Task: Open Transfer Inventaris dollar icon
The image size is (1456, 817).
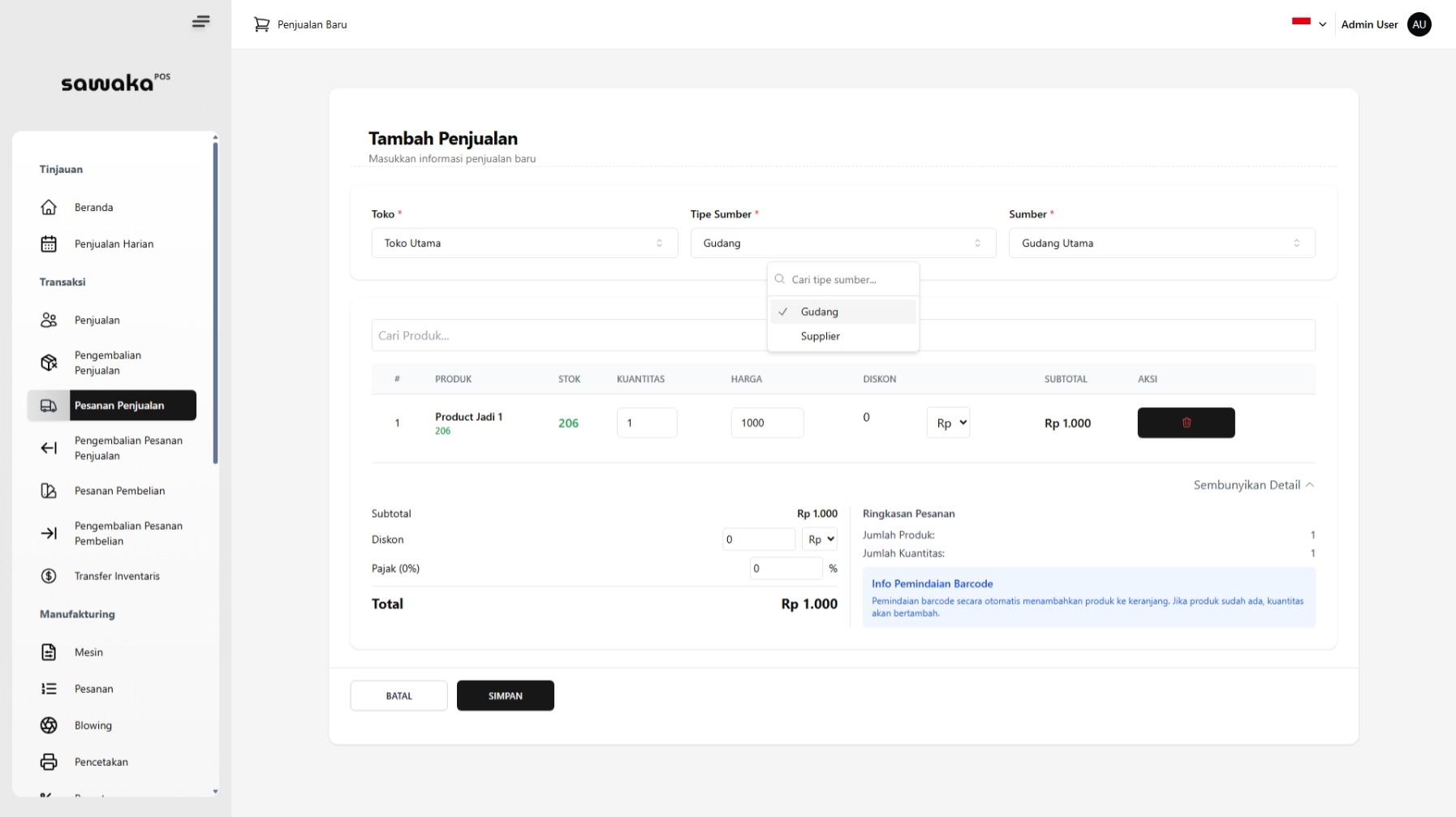Action: (x=49, y=576)
